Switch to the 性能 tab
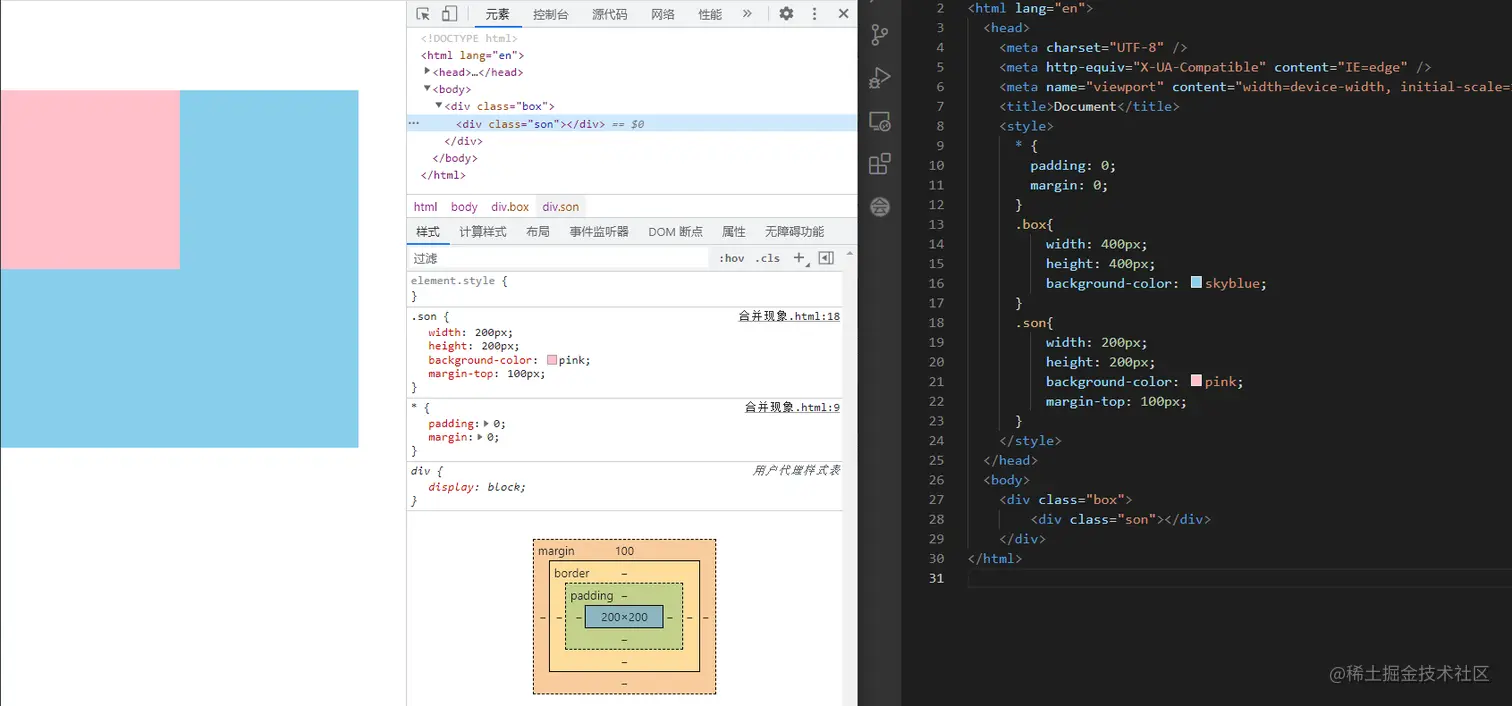Screen dimensions: 1512x706 coord(710,14)
